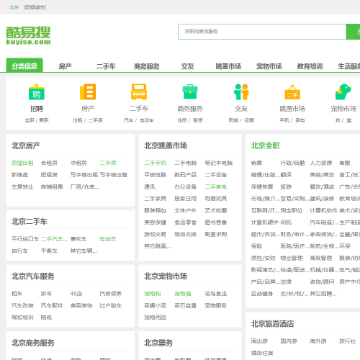
Task: Open the 驾校培训 link
Action: pos(23,317)
